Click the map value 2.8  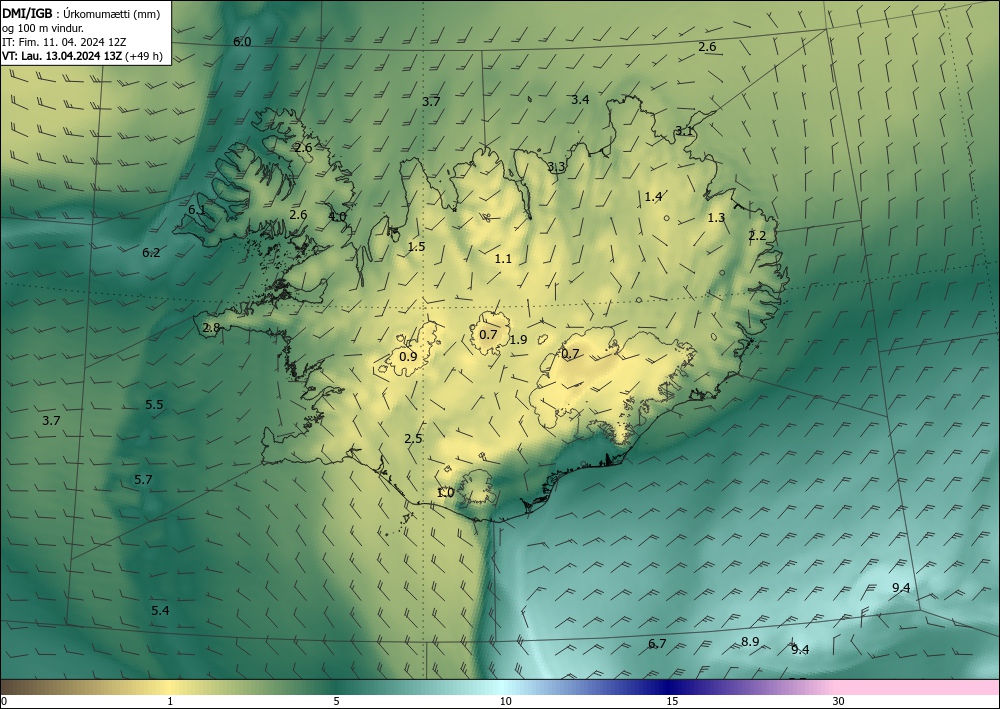[x=211, y=328]
